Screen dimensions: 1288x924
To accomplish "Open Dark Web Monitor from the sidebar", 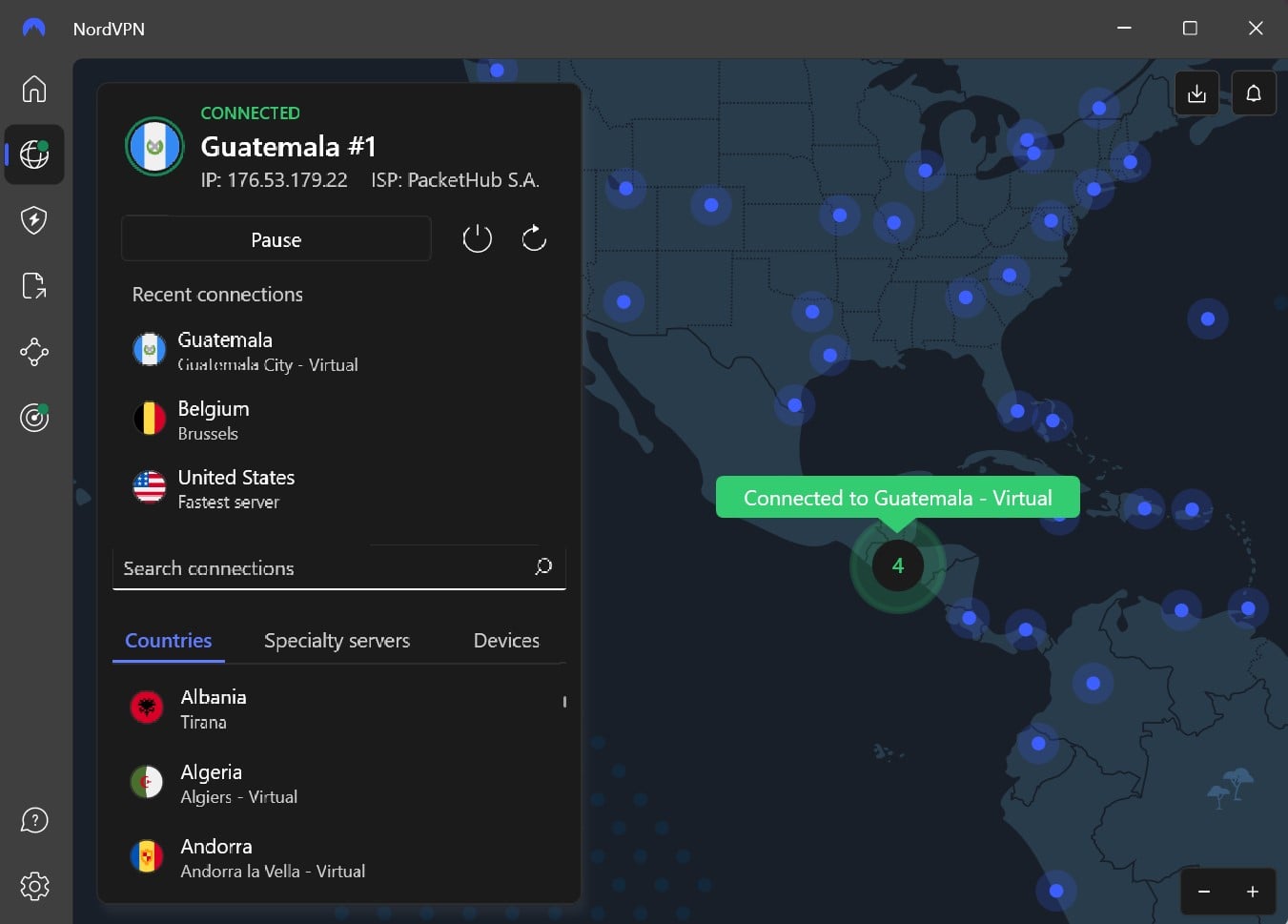I will coord(33,417).
